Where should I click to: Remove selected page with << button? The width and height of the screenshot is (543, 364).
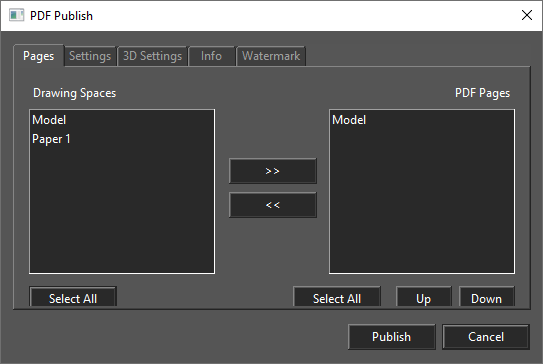pyautogui.click(x=273, y=205)
